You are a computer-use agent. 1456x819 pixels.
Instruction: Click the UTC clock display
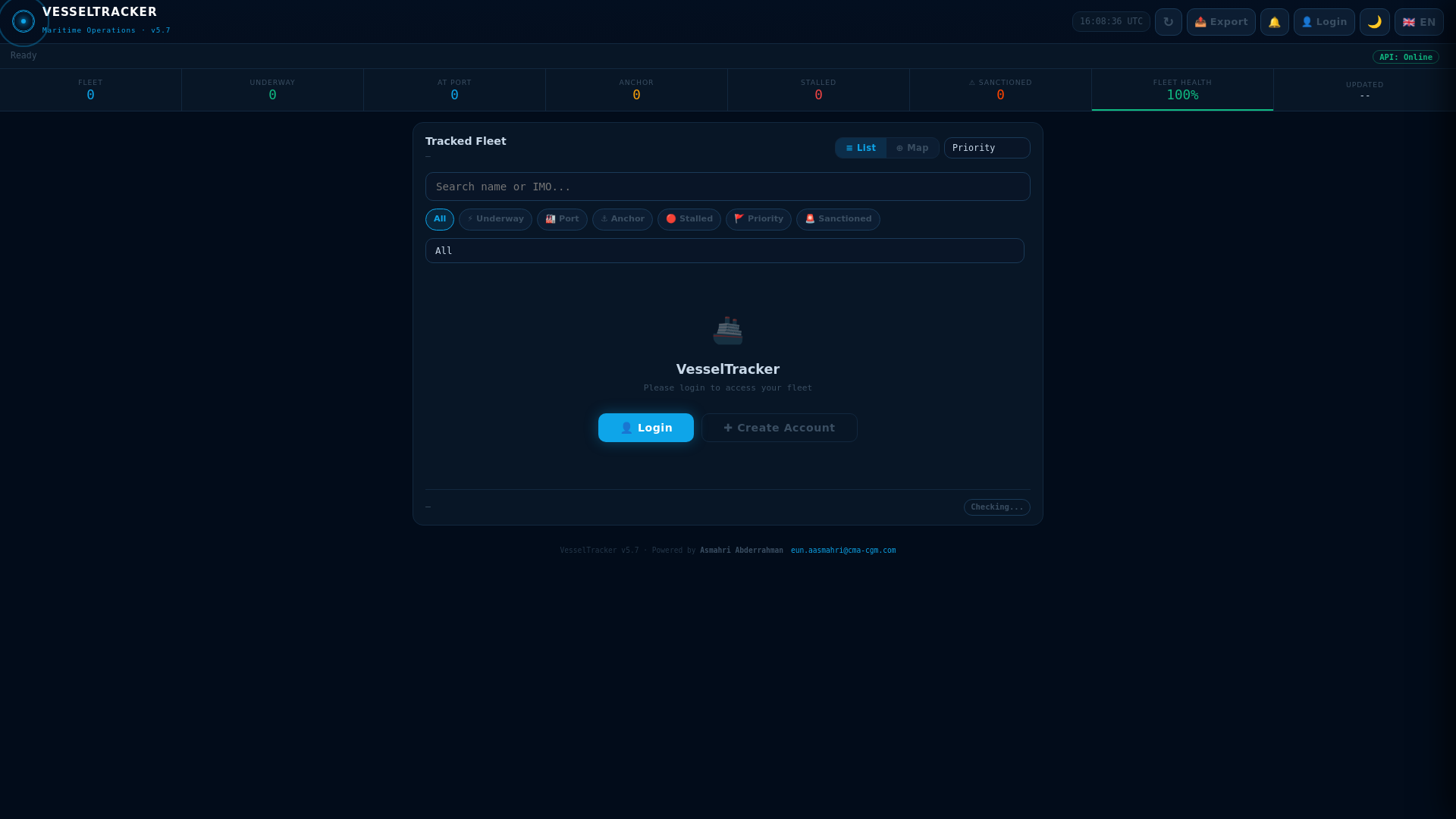point(1111,21)
